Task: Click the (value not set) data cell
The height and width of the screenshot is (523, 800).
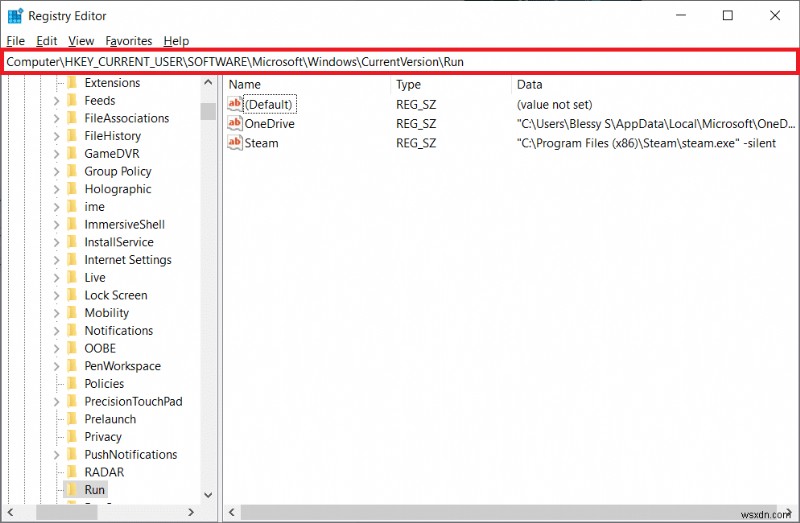Action: [554, 105]
